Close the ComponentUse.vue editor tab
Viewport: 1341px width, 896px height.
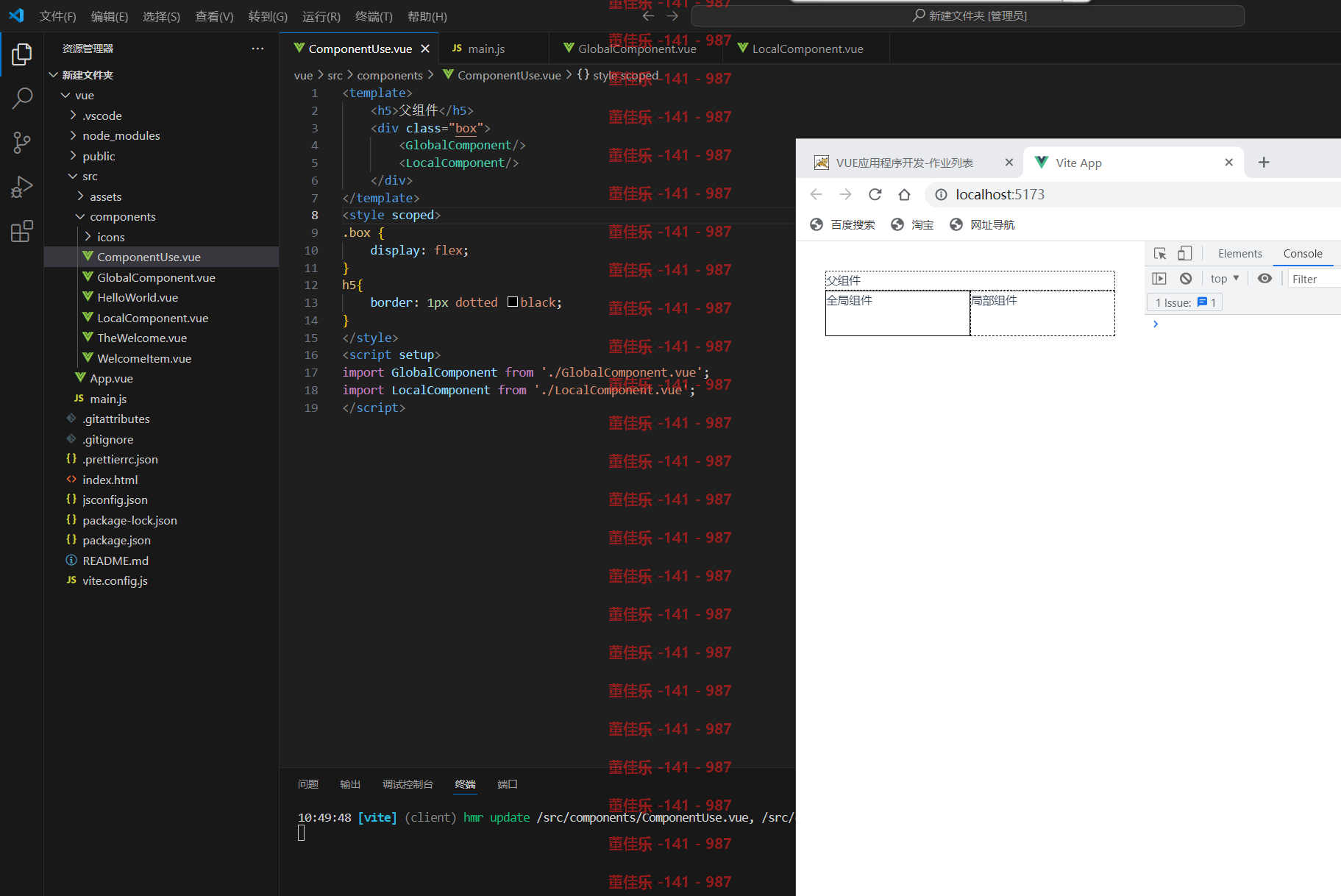(425, 49)
